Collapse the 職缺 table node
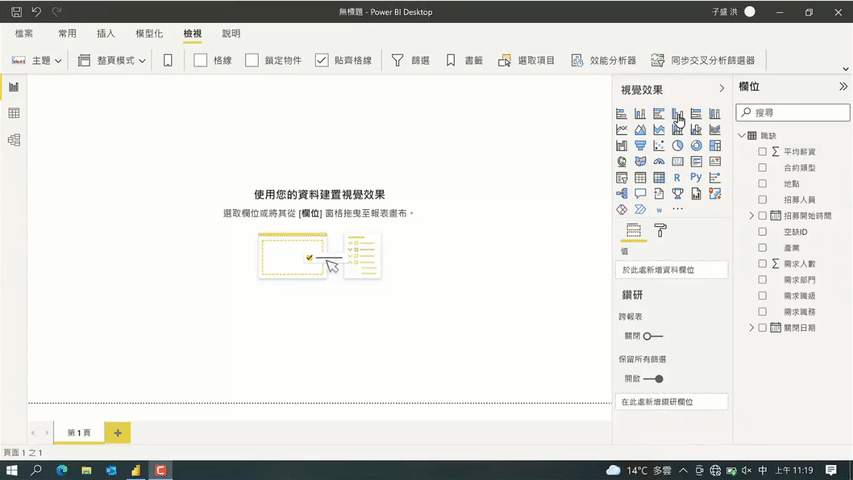Viewport: 853px width, 480px height. tap(742, 136)
